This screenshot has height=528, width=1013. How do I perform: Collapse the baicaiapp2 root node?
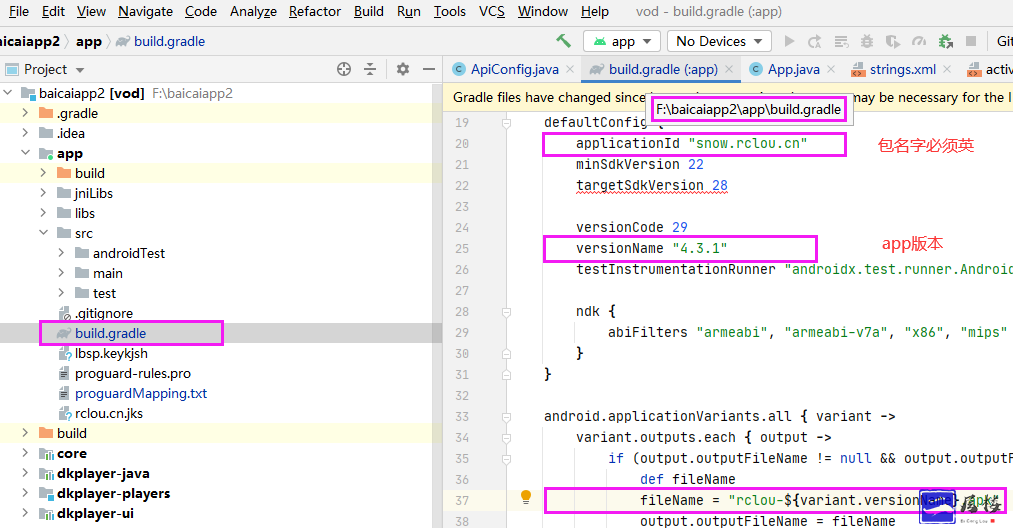[x=8, y=93]
